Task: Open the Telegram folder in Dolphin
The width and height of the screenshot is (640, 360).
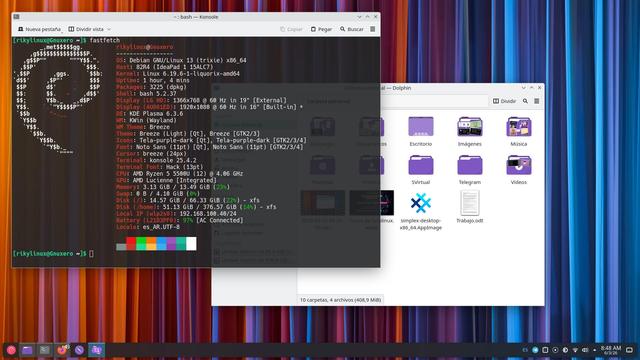Action: point(470,169)
